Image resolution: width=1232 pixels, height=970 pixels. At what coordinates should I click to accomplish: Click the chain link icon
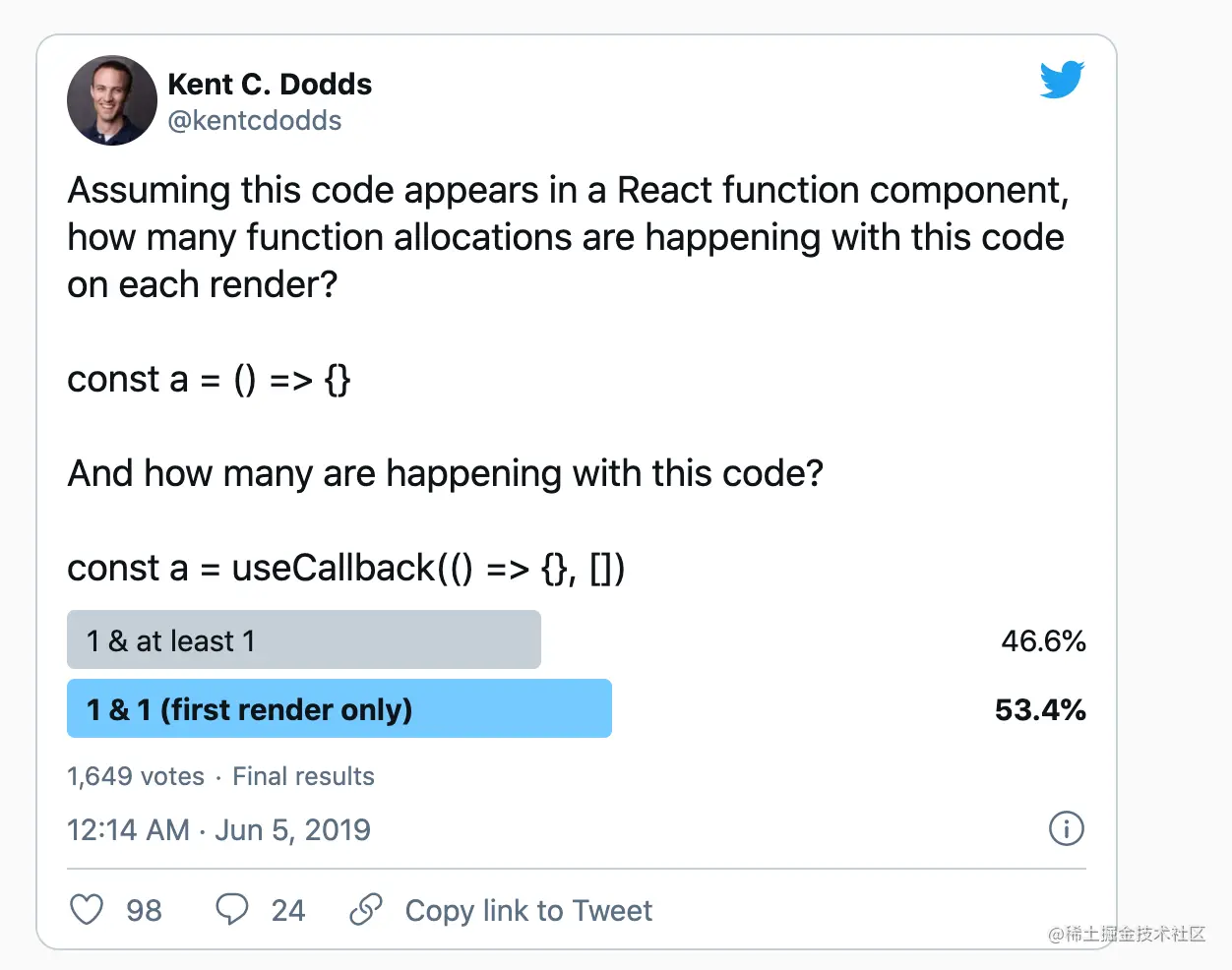pyautogui.click(x=366, y=909)
